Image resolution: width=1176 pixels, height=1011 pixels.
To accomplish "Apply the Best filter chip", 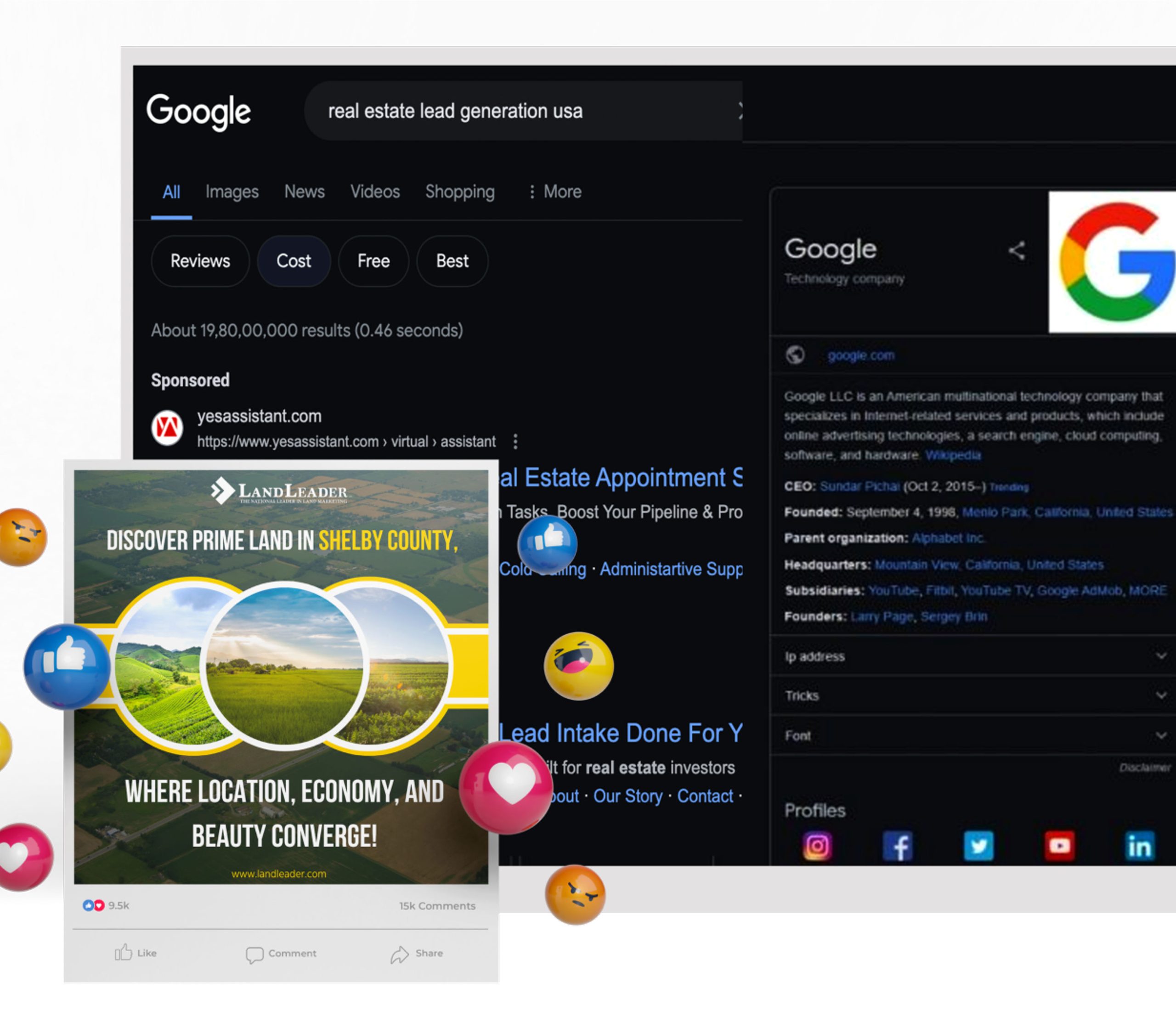I will pyautogui.click(x=452, y=261).
